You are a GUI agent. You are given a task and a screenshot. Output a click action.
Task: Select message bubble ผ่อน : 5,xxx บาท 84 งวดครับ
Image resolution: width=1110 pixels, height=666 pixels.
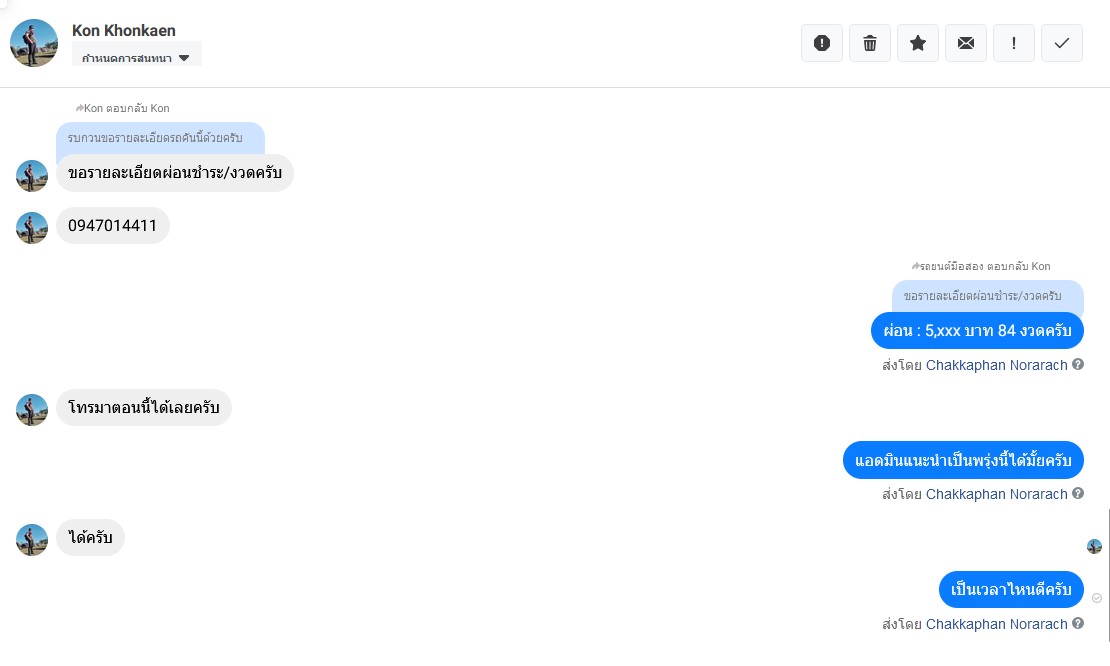coord(977,331)
